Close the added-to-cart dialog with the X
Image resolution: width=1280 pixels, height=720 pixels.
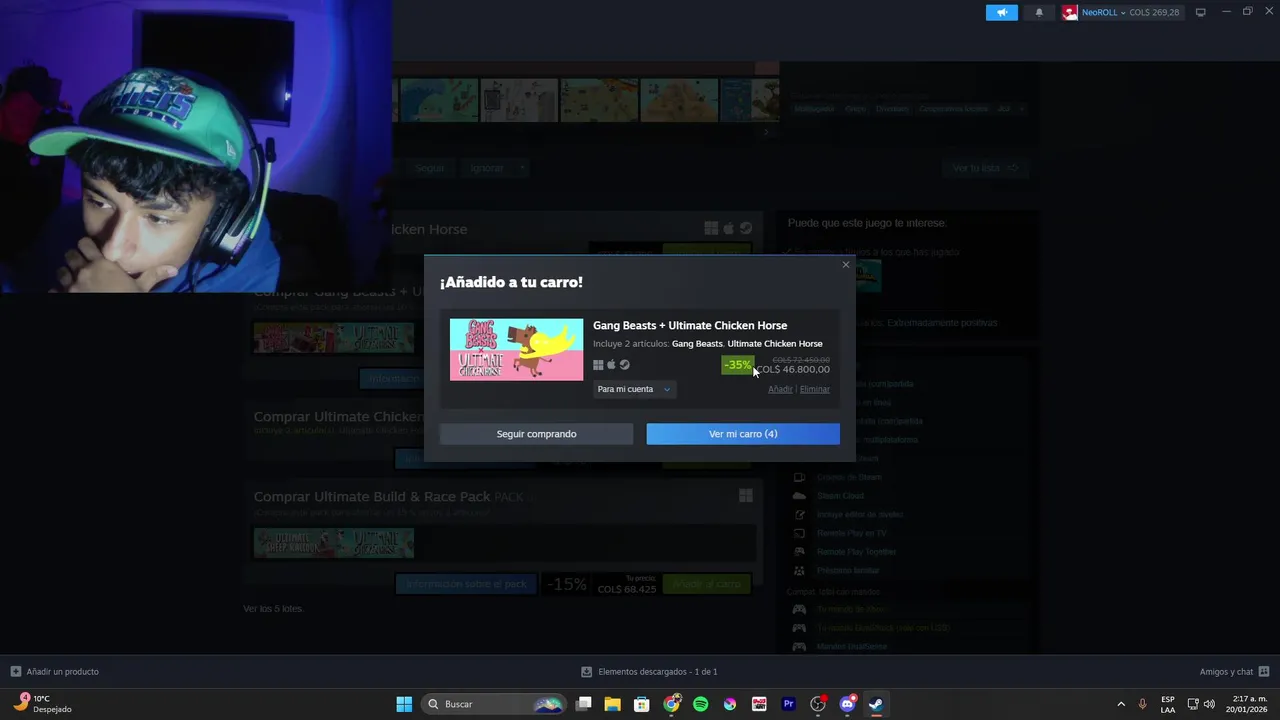(x=846, y=265)
